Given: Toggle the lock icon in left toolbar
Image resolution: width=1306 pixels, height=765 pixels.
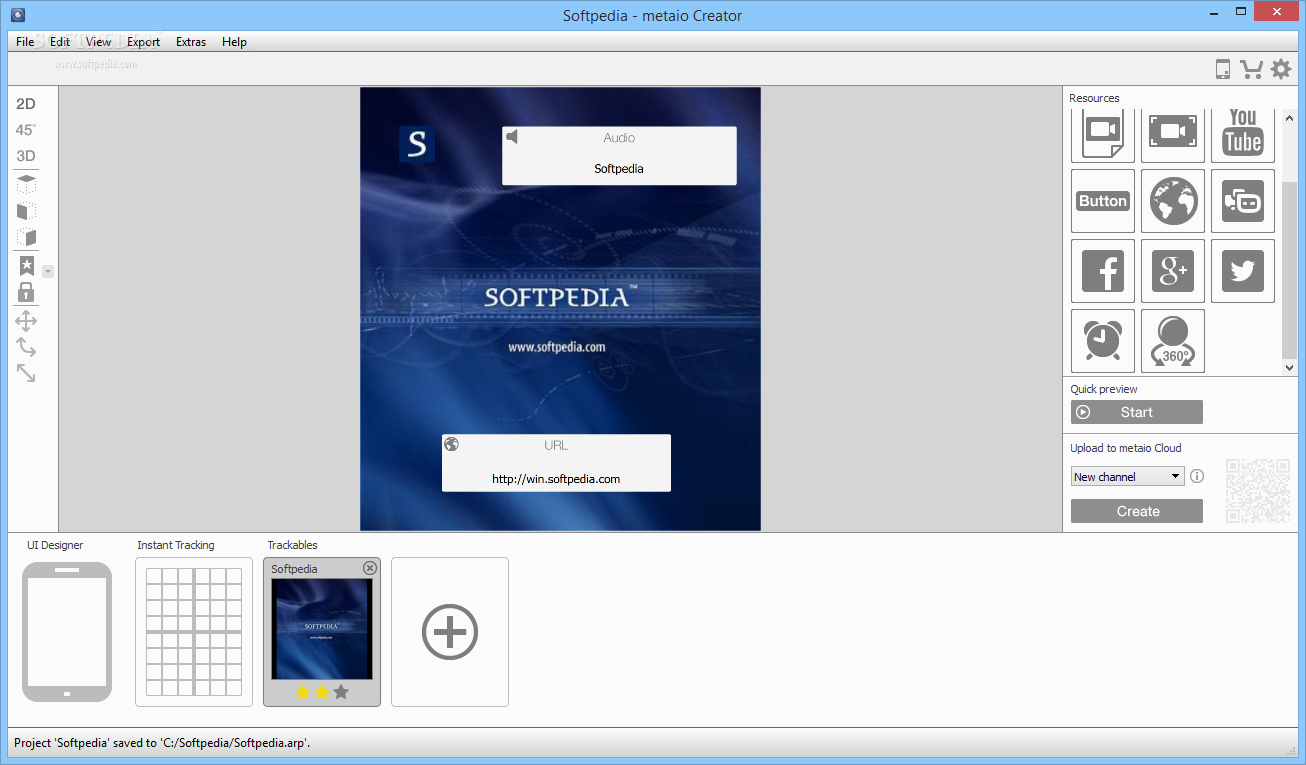Looking at the screenshot, I should (26, 292).
